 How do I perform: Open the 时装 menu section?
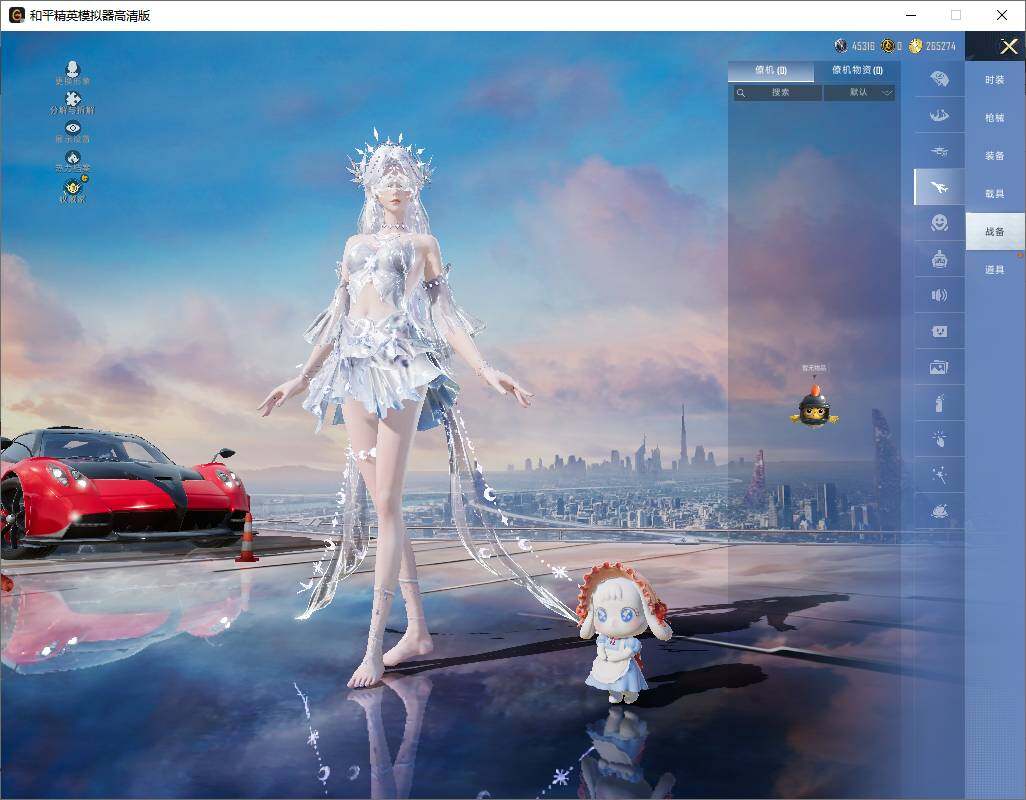(x=995, y=80)
